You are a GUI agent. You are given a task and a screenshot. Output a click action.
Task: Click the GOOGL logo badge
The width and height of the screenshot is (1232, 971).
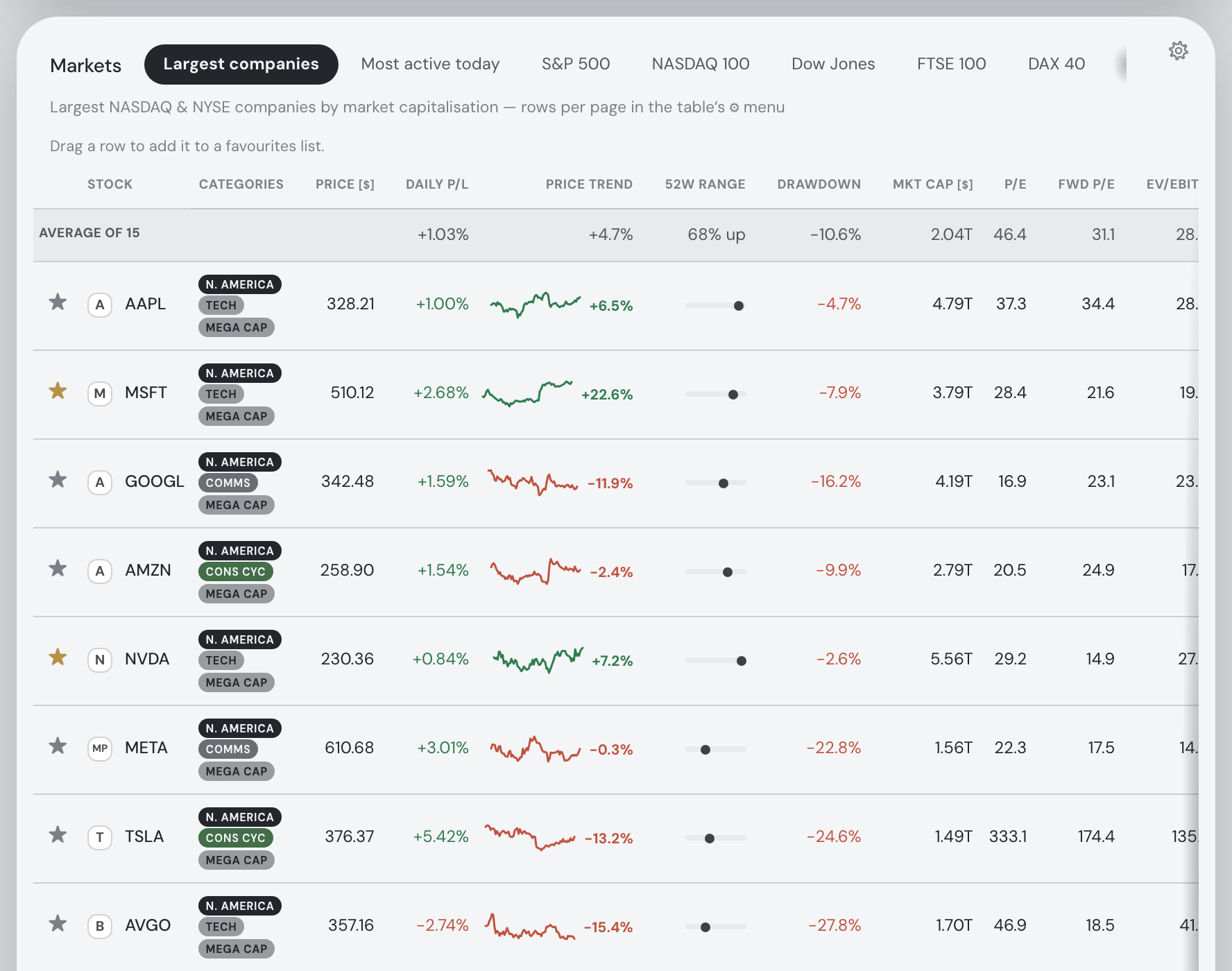pos(100,482)
